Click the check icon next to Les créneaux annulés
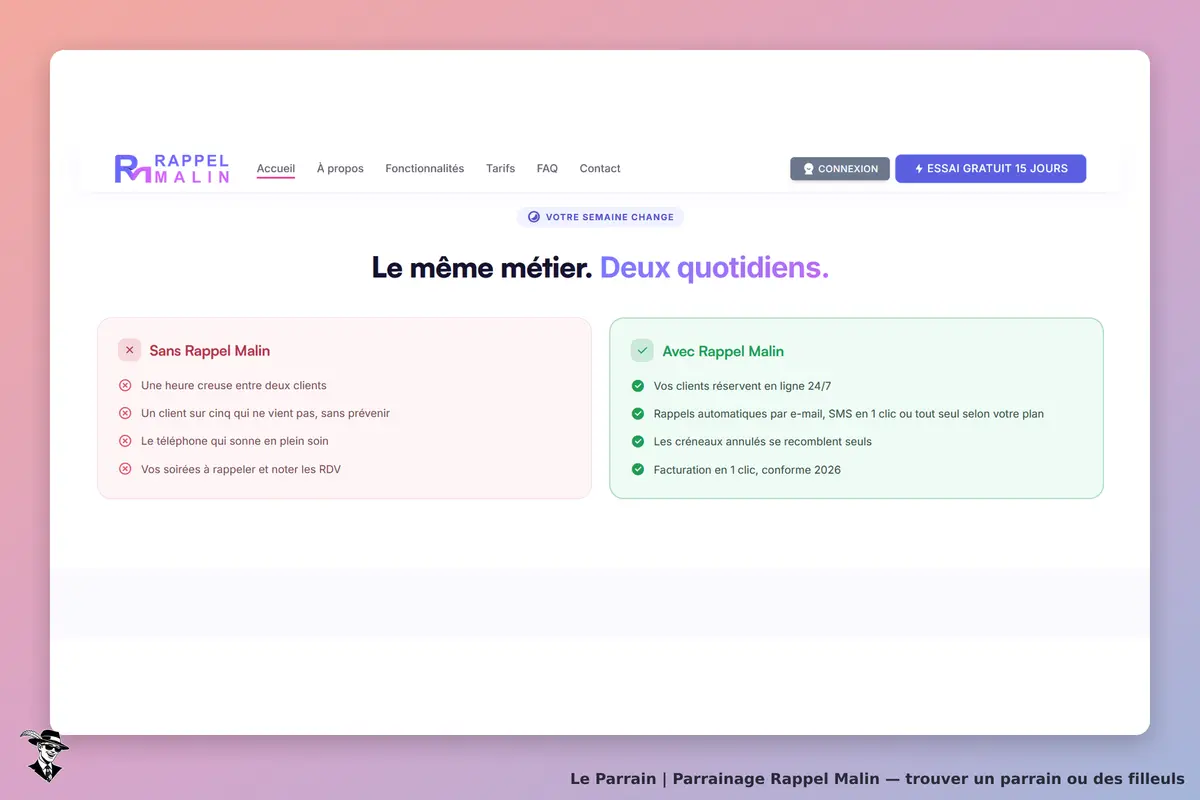The height and width of the screenshot is (800, 1200). pyautogui.click(x=638, y=441)
